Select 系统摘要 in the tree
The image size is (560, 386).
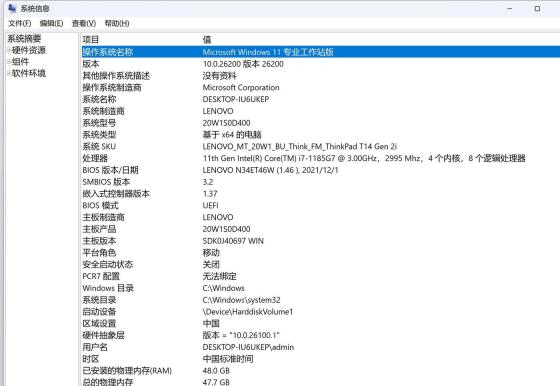pyautogui.click(x=24, y=39)
